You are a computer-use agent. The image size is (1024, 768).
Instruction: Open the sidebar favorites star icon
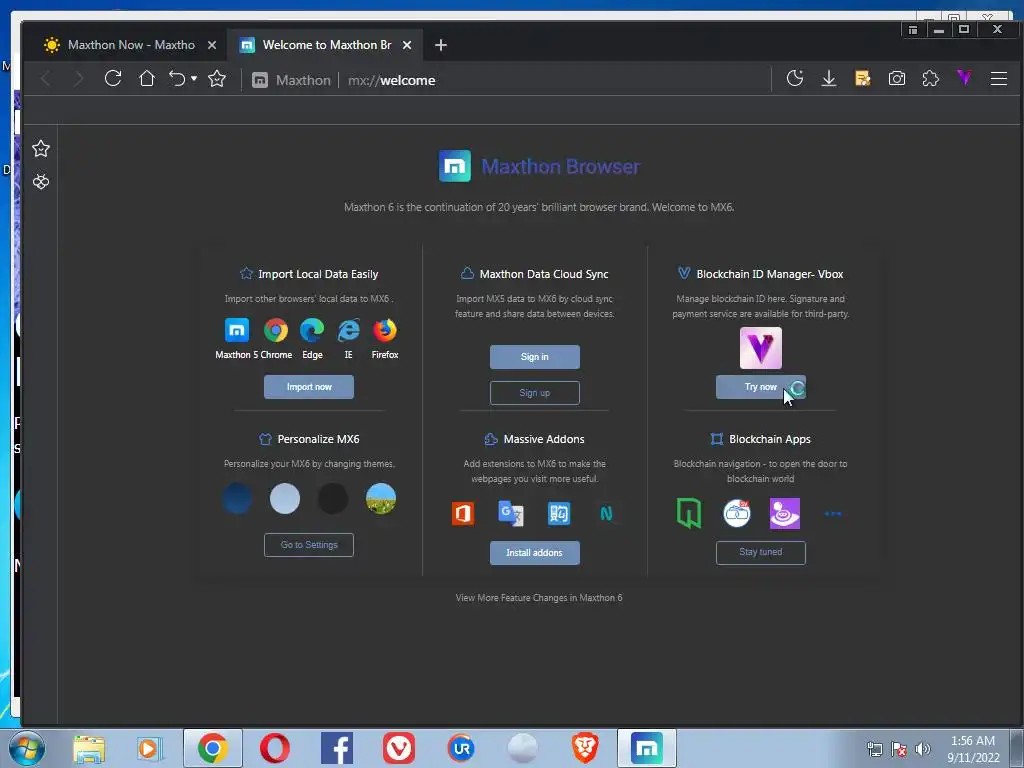click(x=41, y=148)
